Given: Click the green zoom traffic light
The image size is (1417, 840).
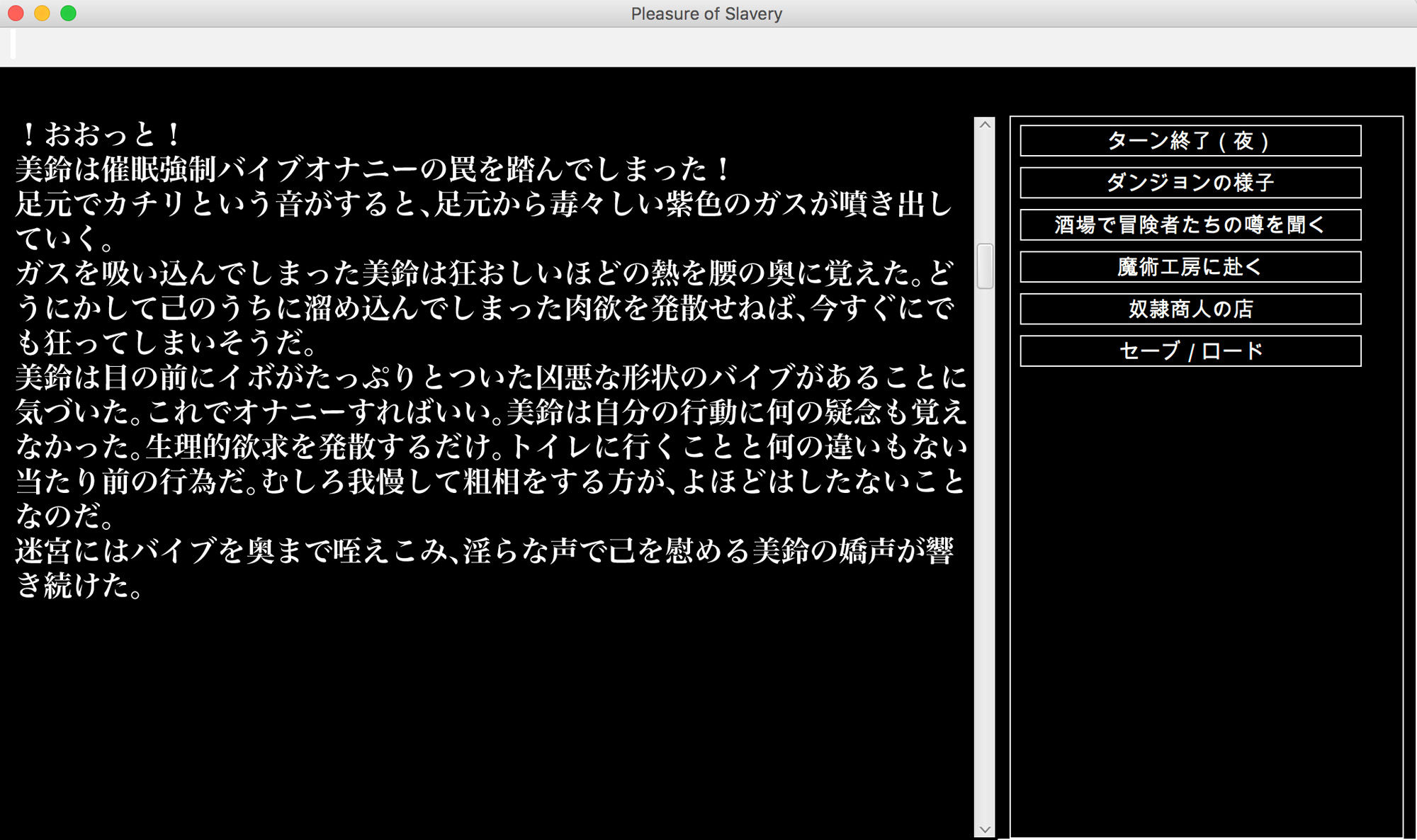Looking at the screenshot, I should [x=66, y=13].
